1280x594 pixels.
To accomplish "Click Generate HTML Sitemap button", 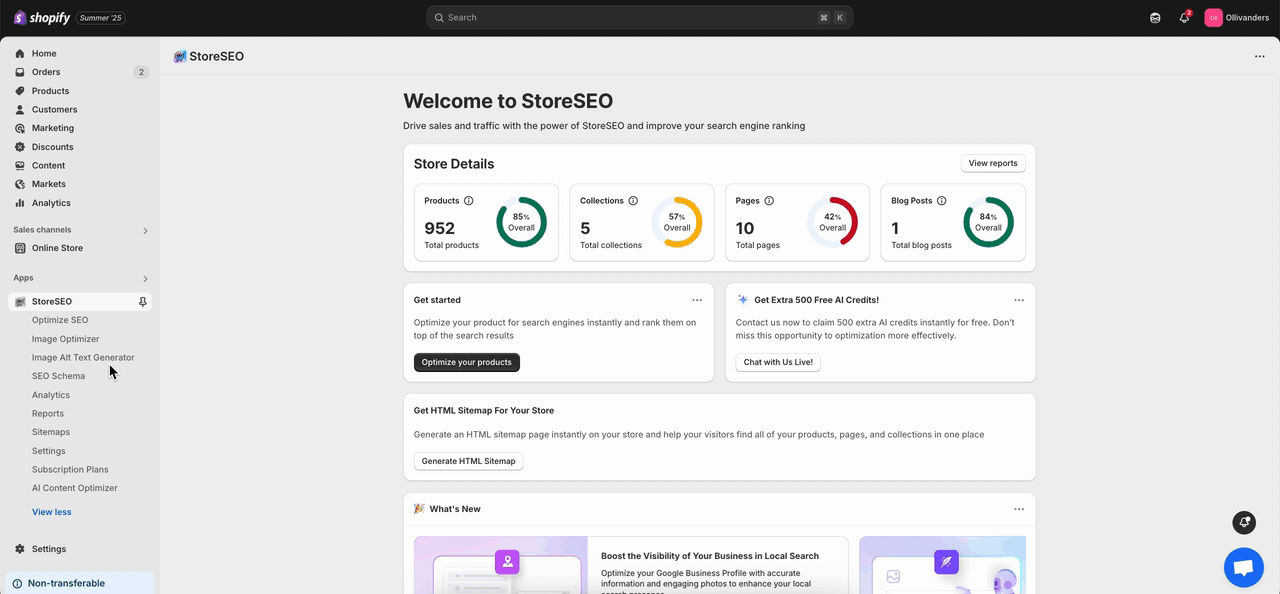I will tap(469, 461).
